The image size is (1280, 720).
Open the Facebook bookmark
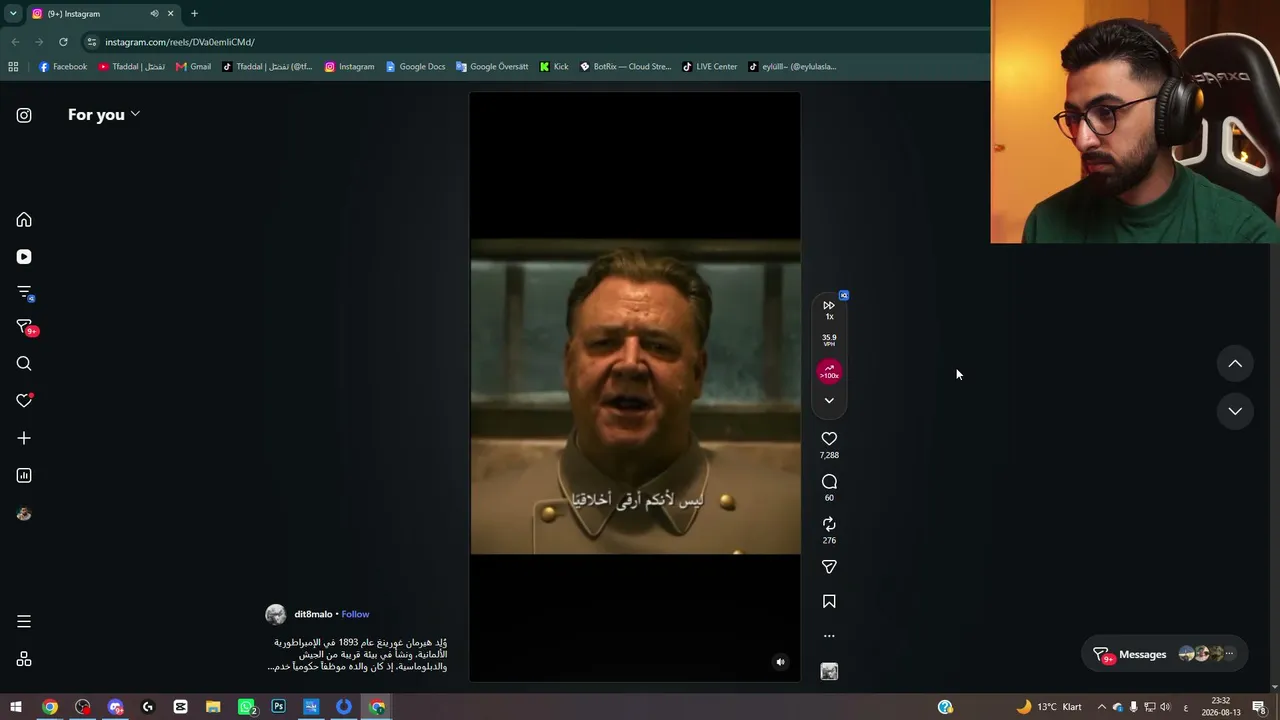coord(63,67)
